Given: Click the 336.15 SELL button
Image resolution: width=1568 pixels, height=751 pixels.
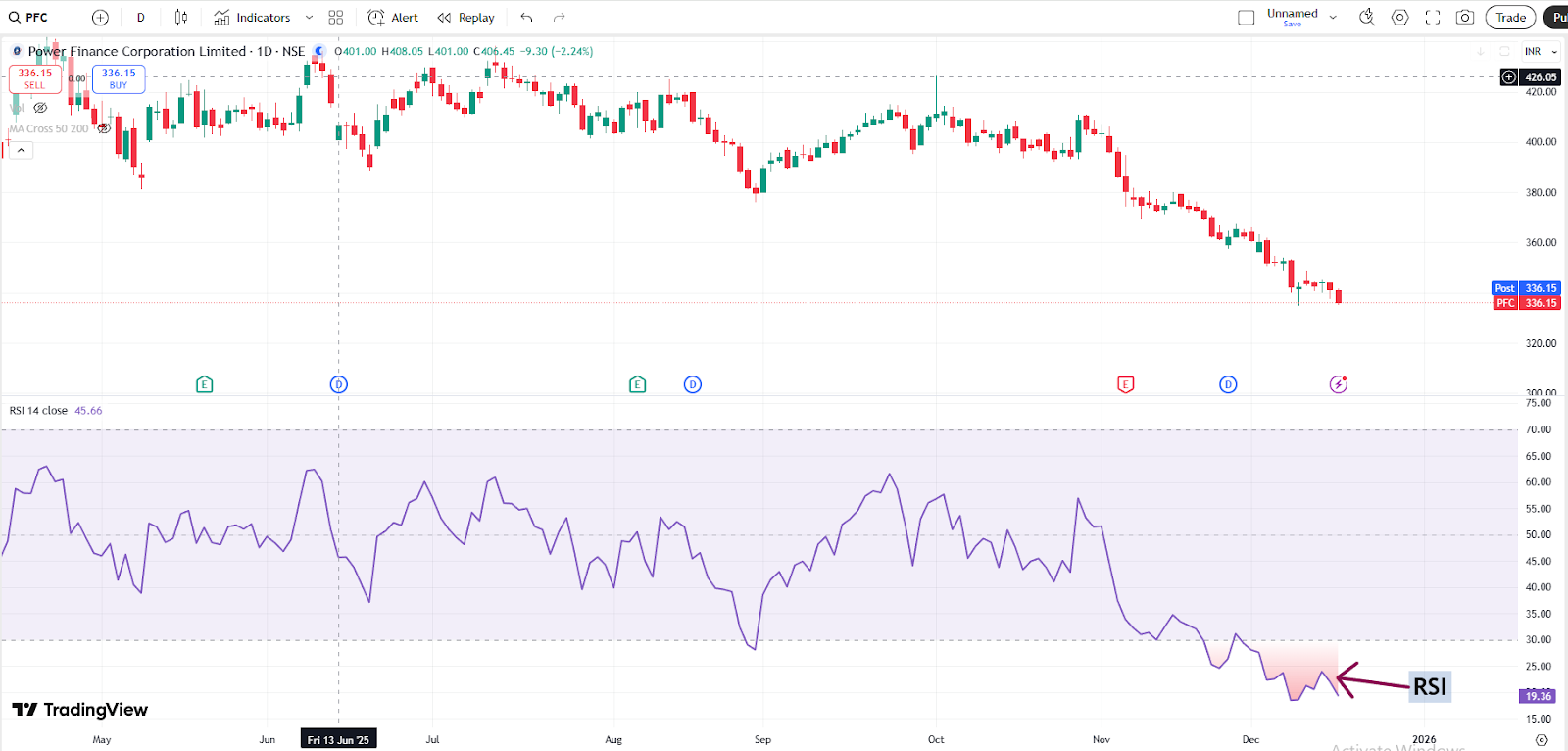Looking at the screenshot, I should [35, 78].
